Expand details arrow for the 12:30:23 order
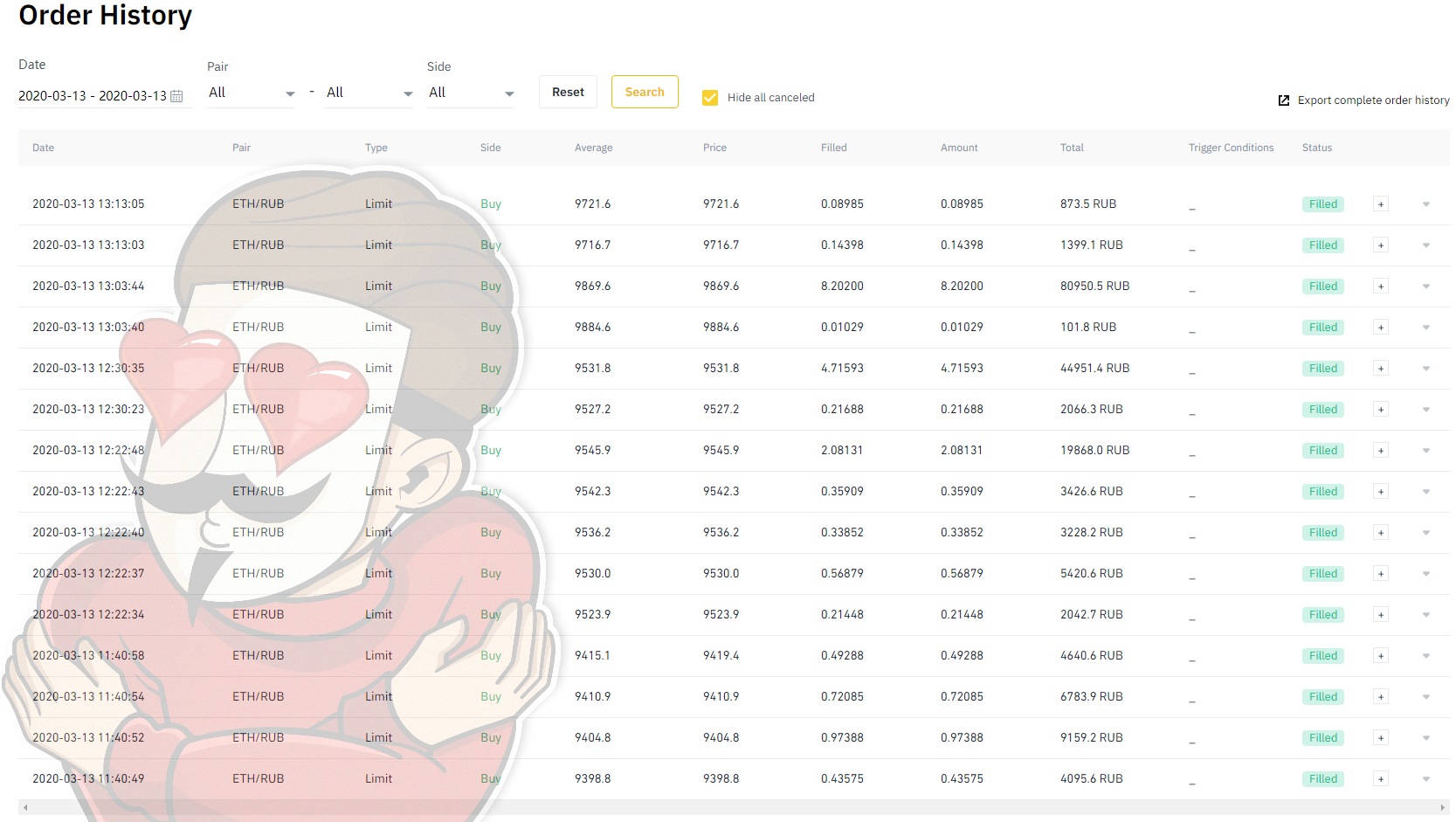1456x822 pixels. [x=1426, y=410]
